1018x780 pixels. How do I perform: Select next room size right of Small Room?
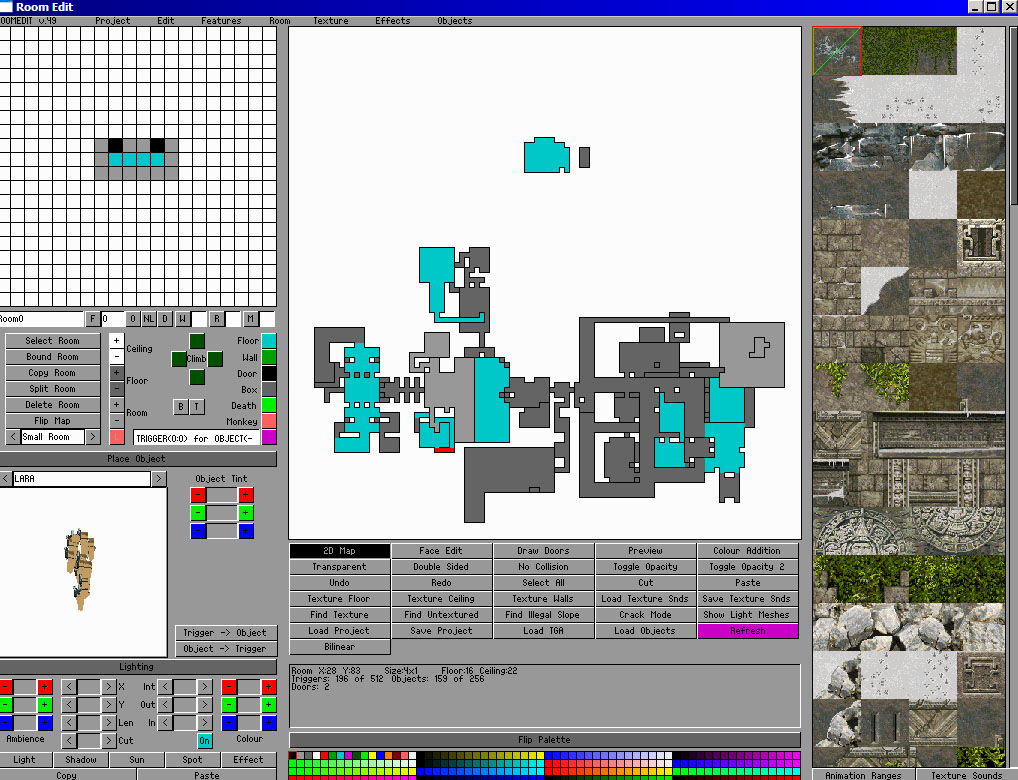(93, 437)
